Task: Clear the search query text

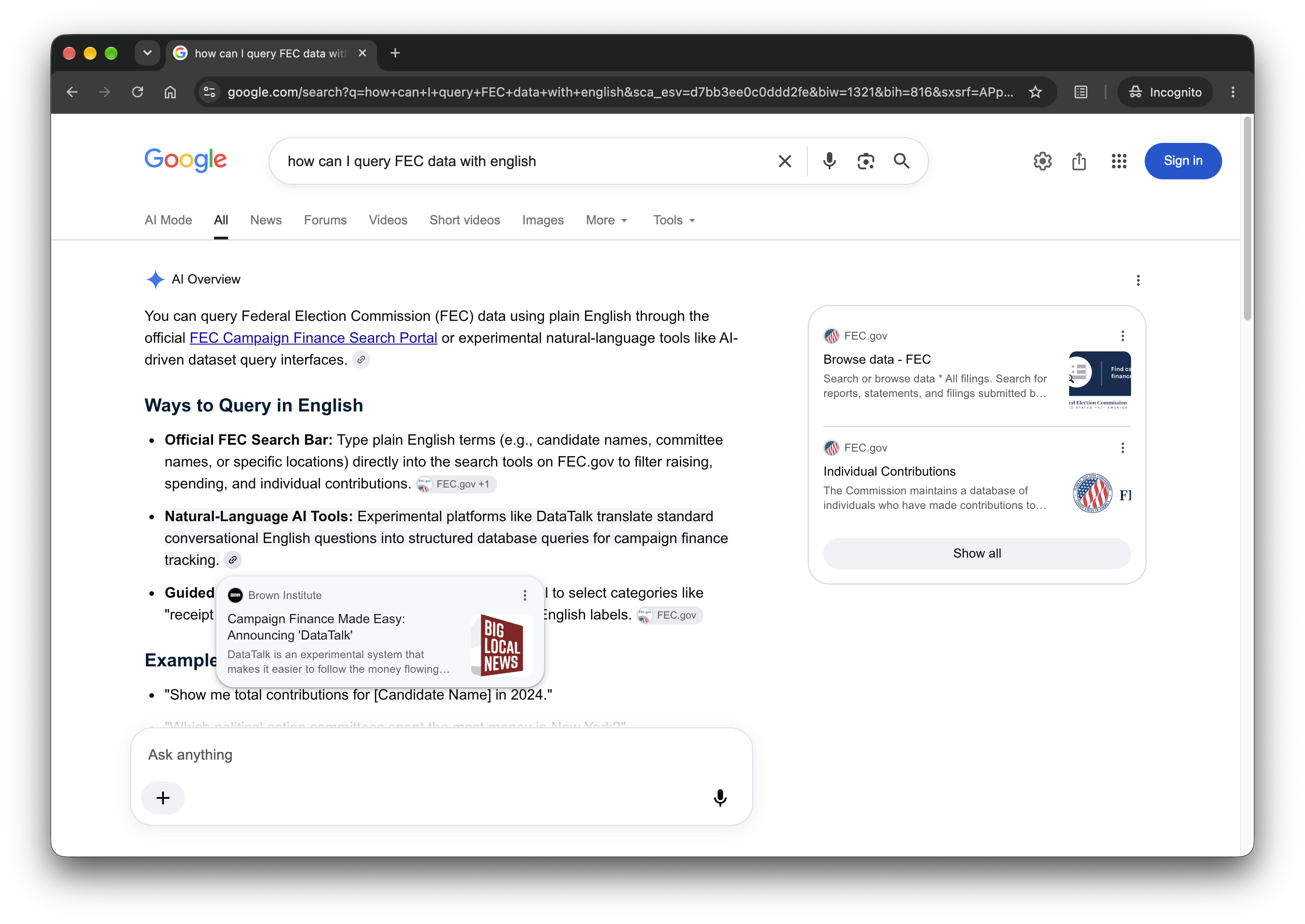Action: [x=785, y=161]
